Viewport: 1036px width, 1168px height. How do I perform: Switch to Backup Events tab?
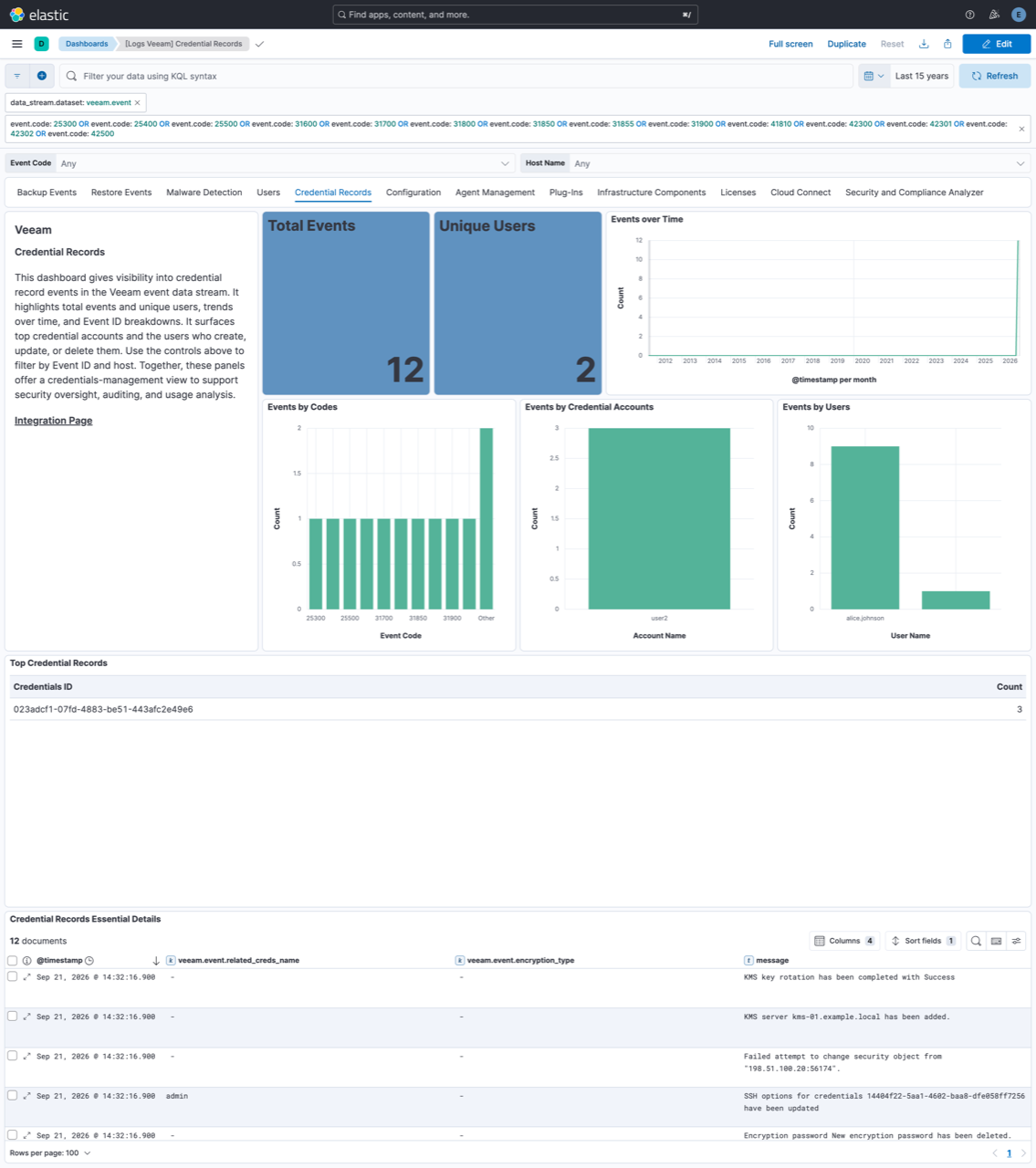[x=47, y=193]
